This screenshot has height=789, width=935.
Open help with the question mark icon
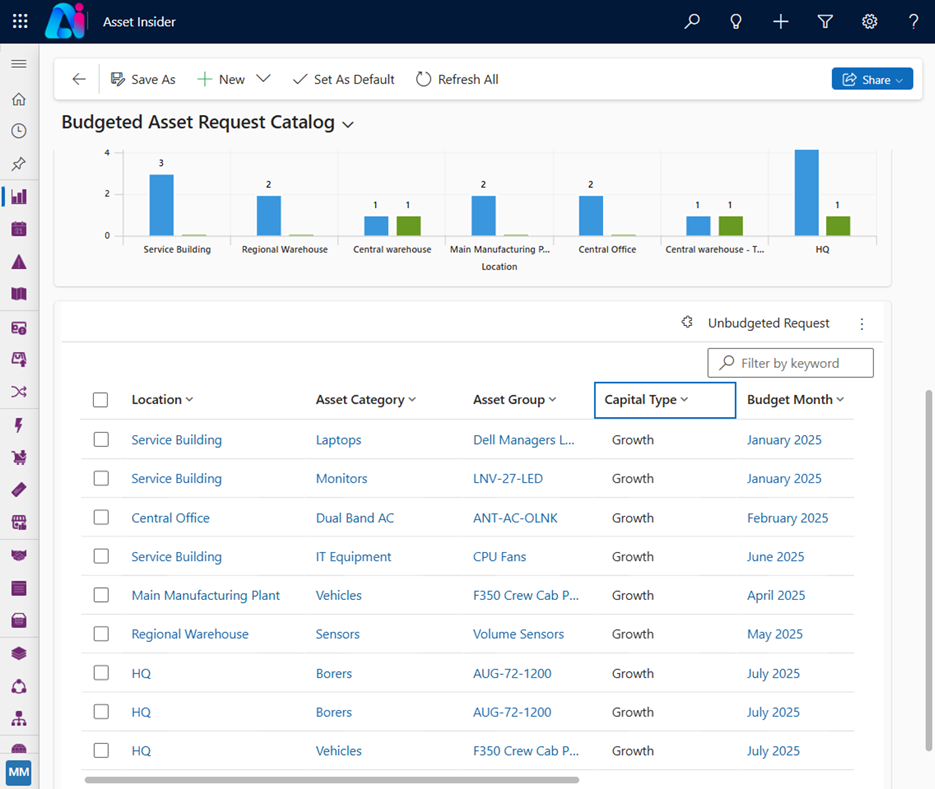click(x=913, y=21)
